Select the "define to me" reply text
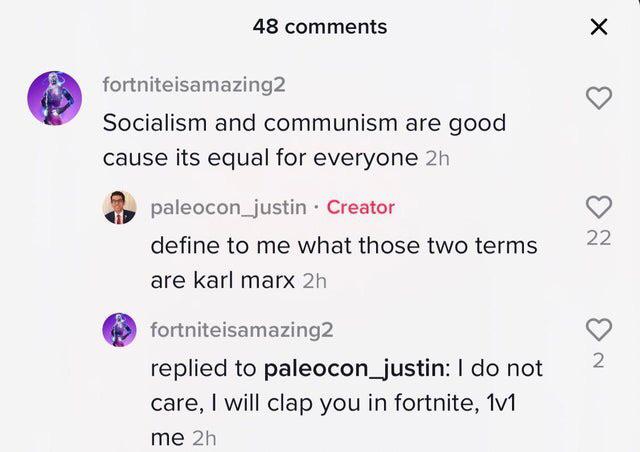 pyautogui.click(x=343, y=246)
